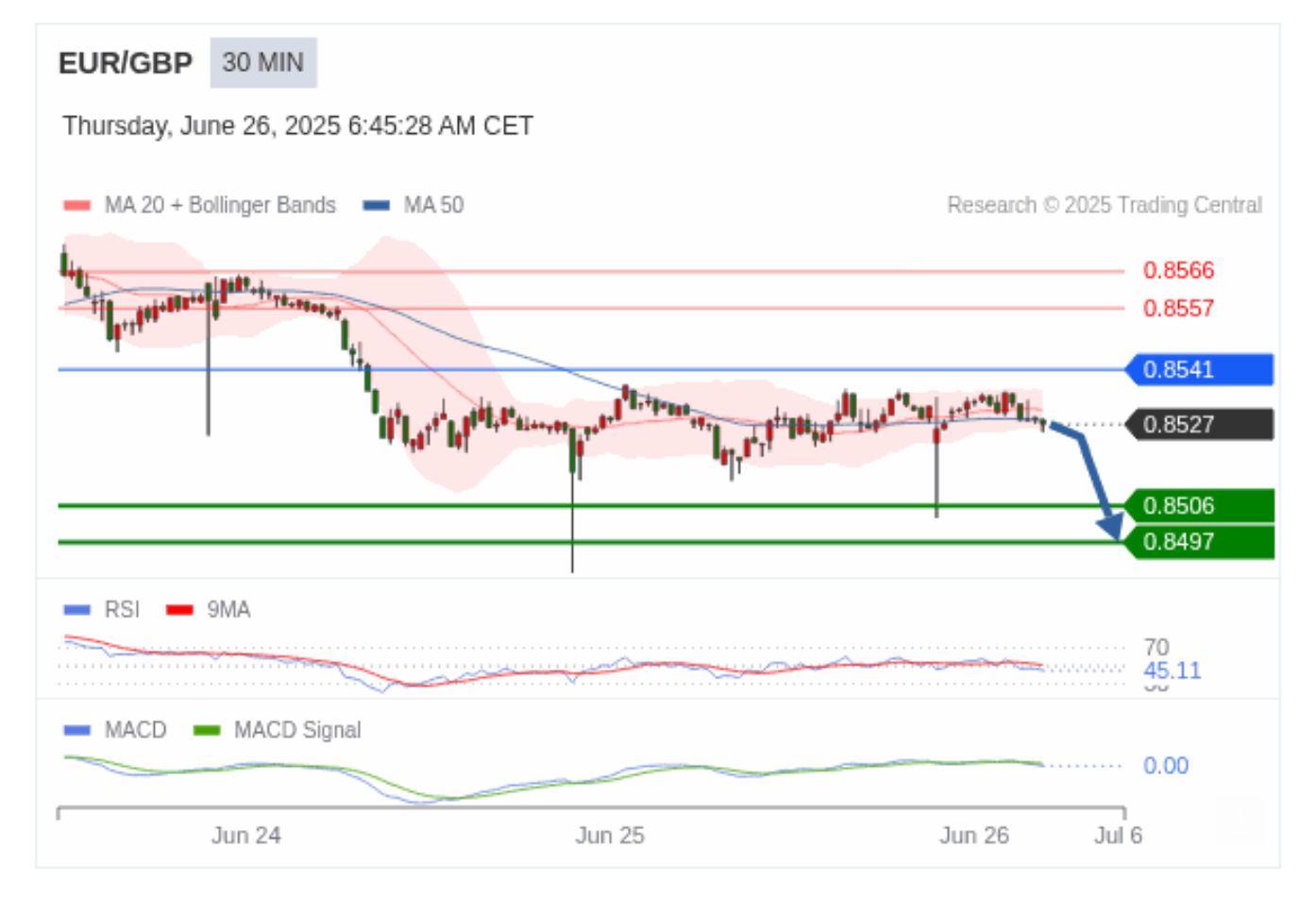Click the 0.8557 resistance level label
Image resolution: width=1316 pixels, height=899 pixels.
[1178, 308]
